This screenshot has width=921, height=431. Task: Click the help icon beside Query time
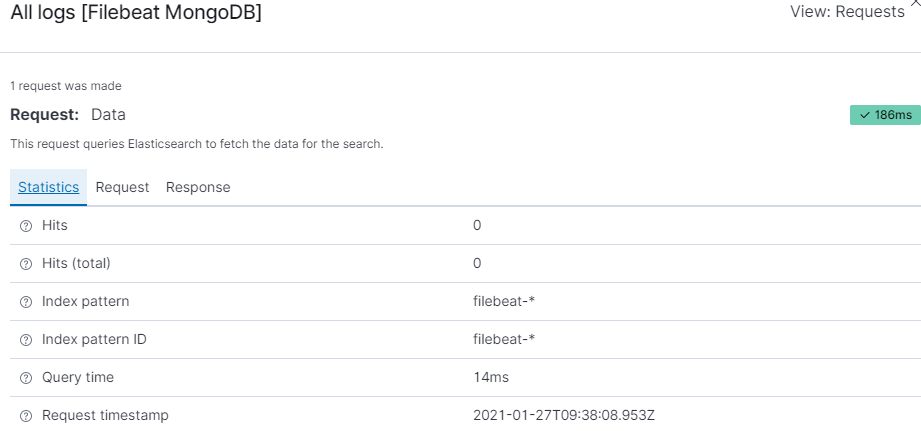pyautogui.click(x=26, y=378)
